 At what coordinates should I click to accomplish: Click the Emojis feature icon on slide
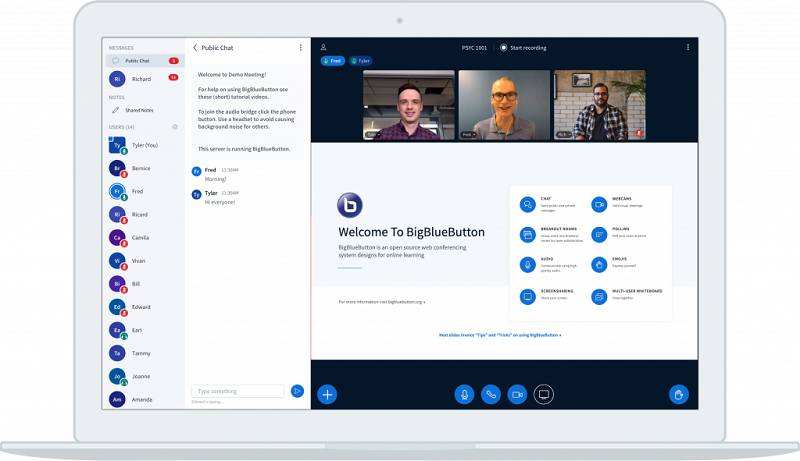tap(599, 265)
